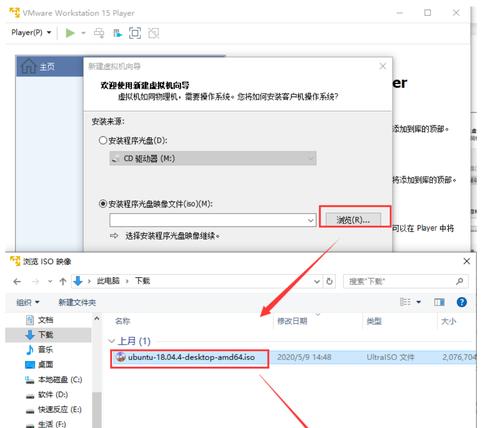Close the 浏览 ISO 映像 dialog

point(467,261)
